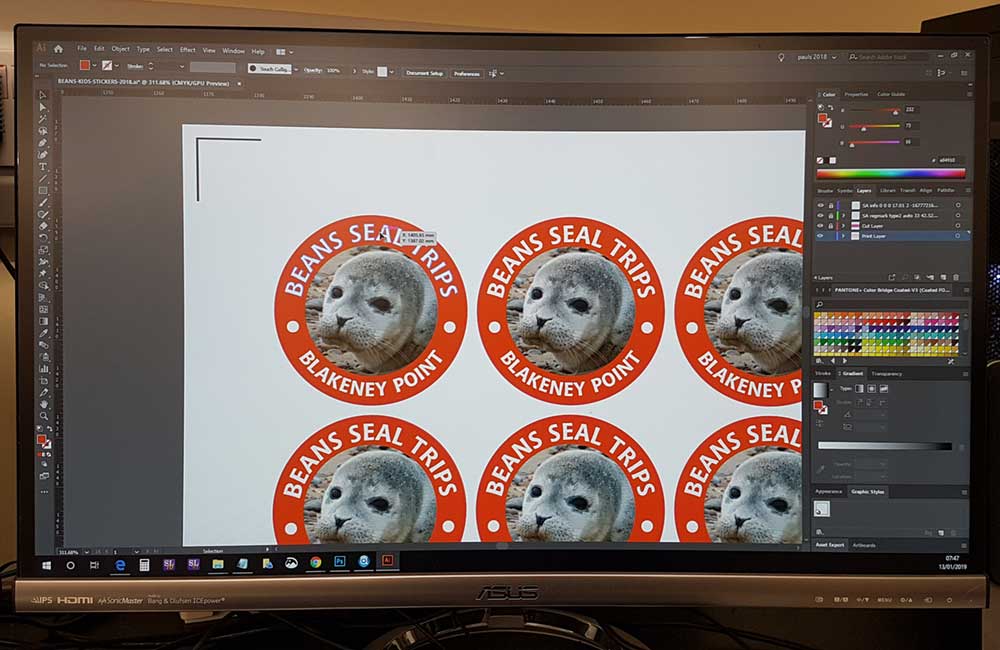Open Google Chrome from taskbar
Viewport: 1000px width, 650px height.
(x=315, y=562)
